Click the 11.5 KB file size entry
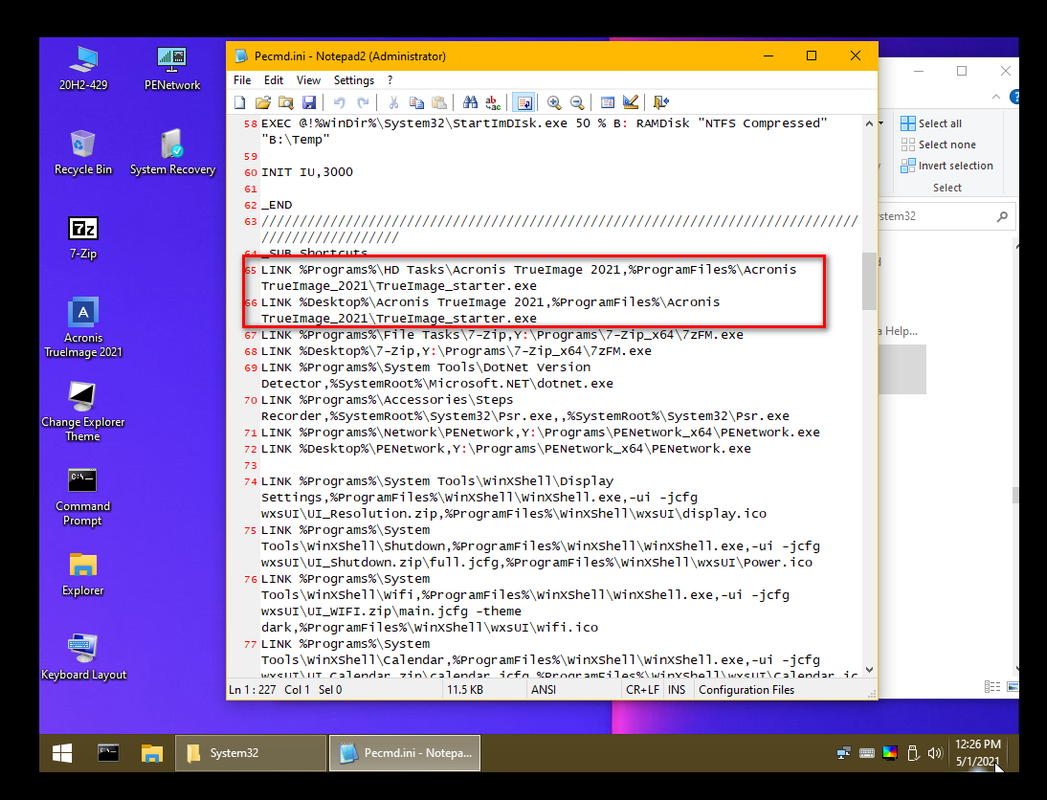The image size is (1047, 800). [465, 690]
